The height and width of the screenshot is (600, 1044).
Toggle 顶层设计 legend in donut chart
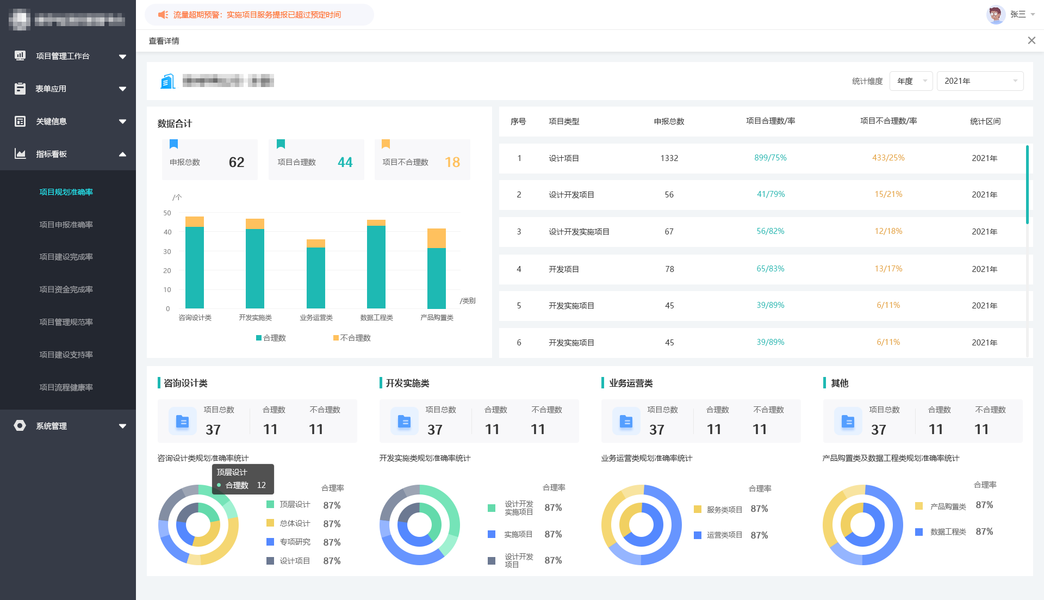coord(289,505)
